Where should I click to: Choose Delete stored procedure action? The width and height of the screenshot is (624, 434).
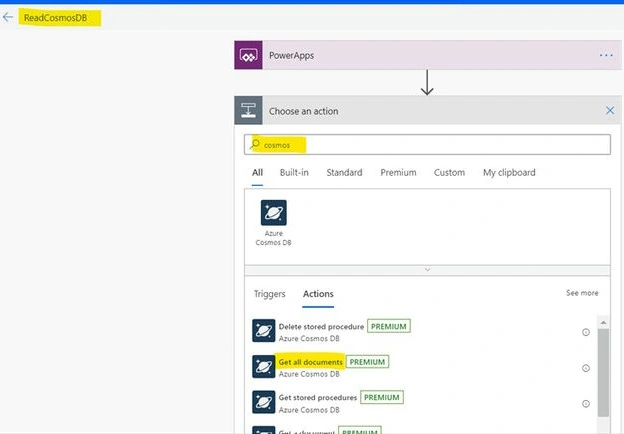(x=321, y=327)
